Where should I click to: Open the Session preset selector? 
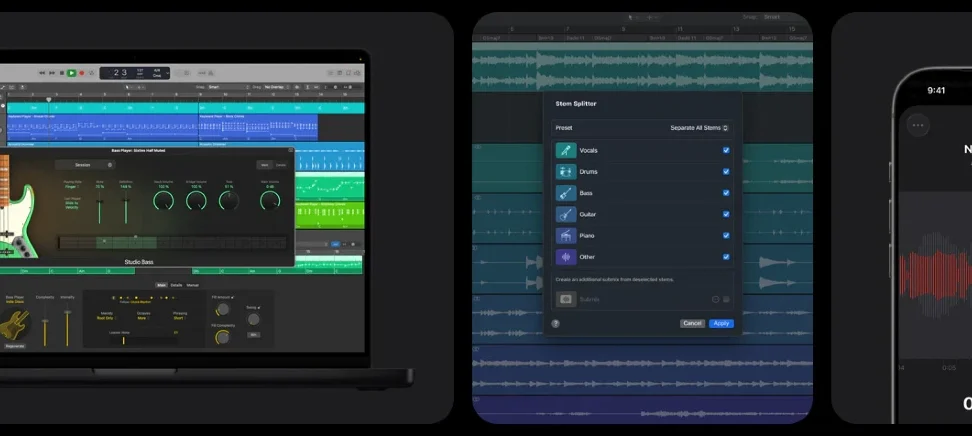coord(85,165)
